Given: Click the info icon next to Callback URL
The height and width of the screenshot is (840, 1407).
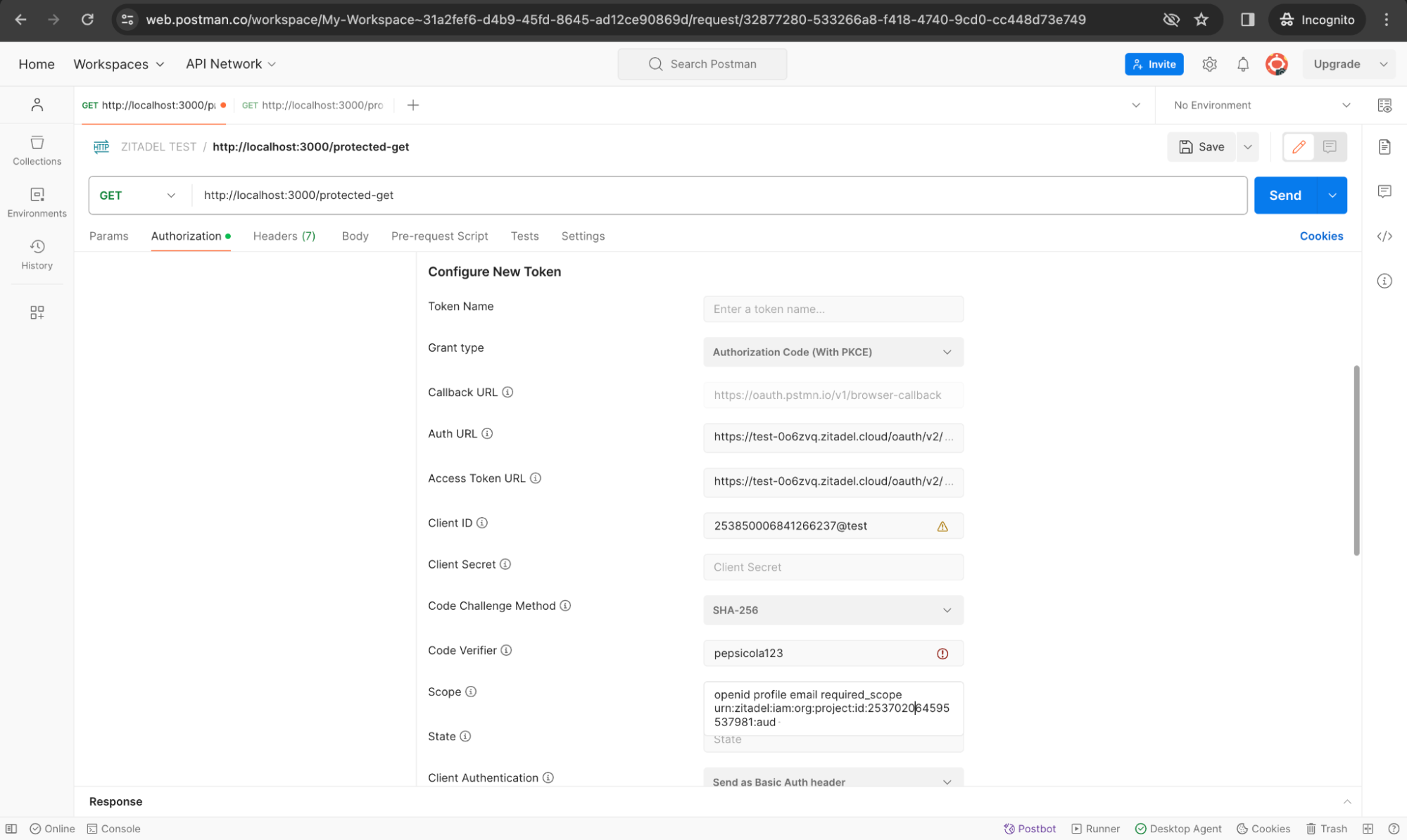Looking at the screenshot, I should click(507, 392).
